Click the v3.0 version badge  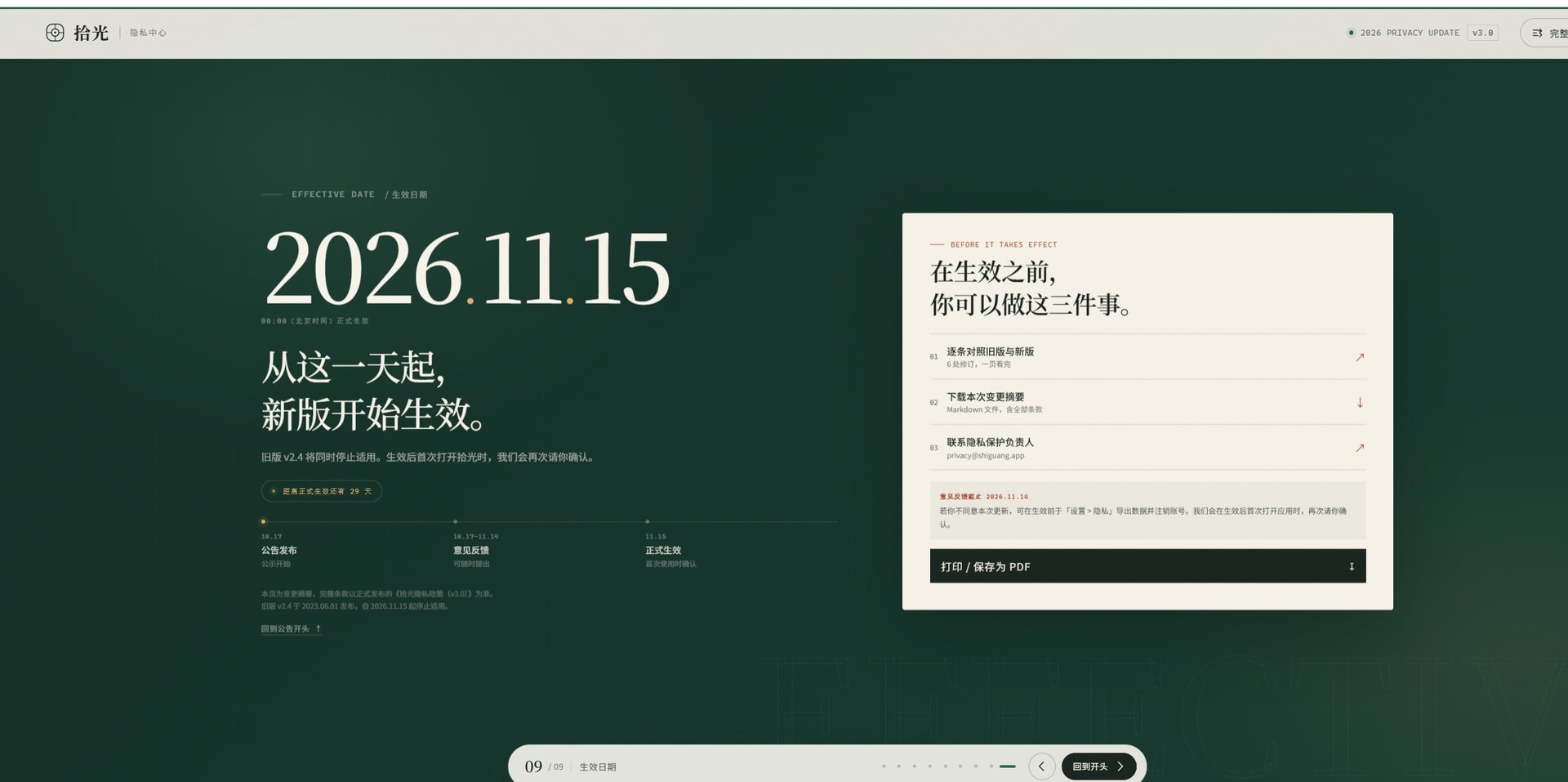(1482, 33)
